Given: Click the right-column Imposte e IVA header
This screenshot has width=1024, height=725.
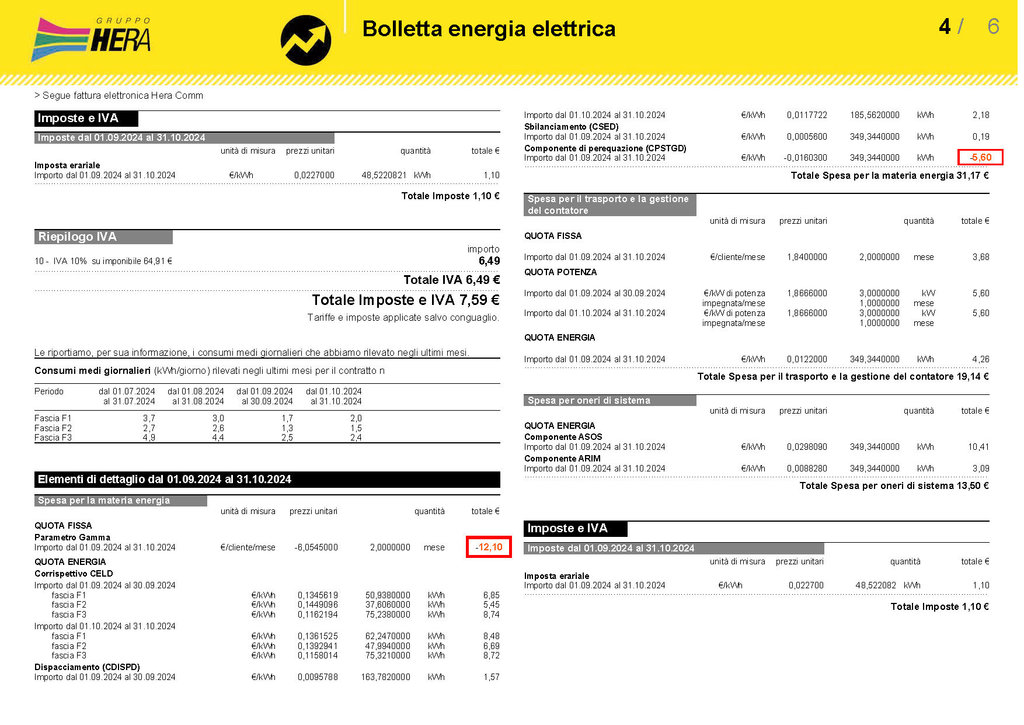Looking at the screenshot, I should point(575,528).
